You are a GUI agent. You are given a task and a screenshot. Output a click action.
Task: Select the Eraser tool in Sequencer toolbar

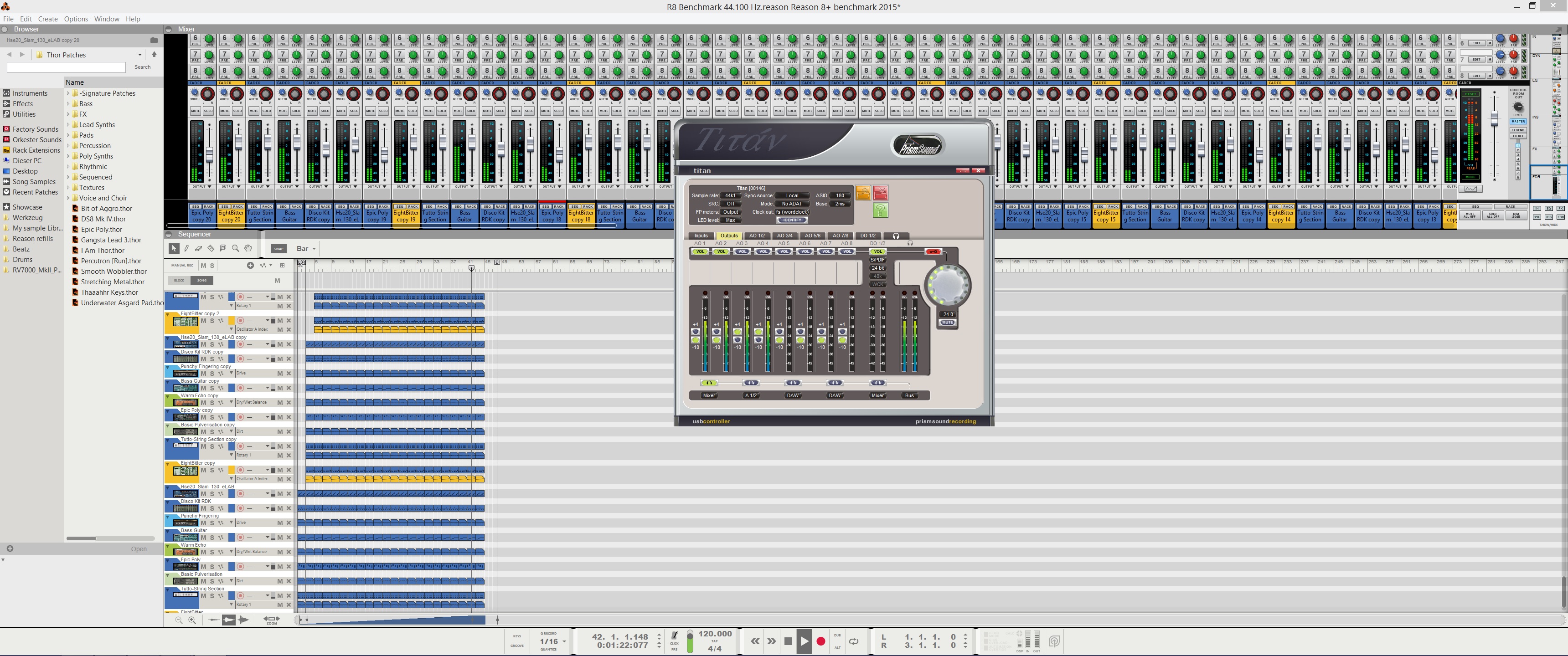tap(198, 248)
